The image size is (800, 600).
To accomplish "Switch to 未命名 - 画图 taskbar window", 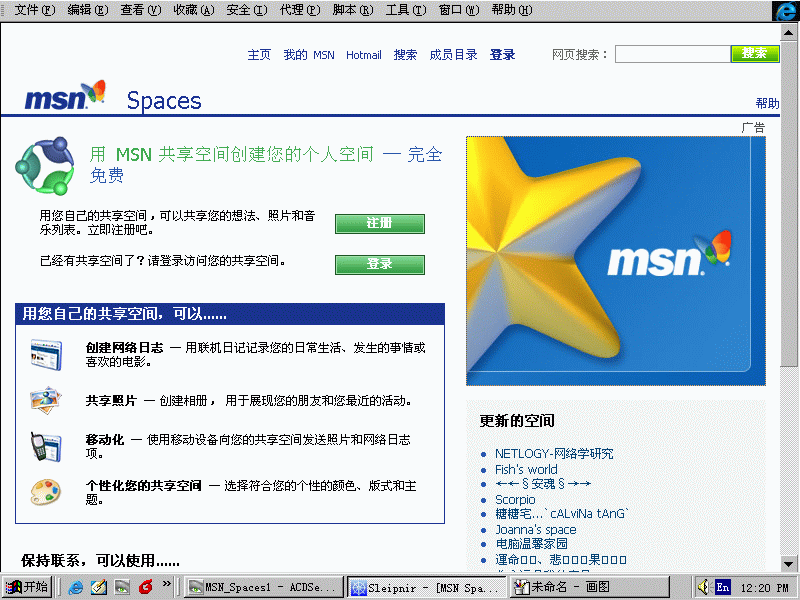I will pyautogui.click(x=590, y=587).
